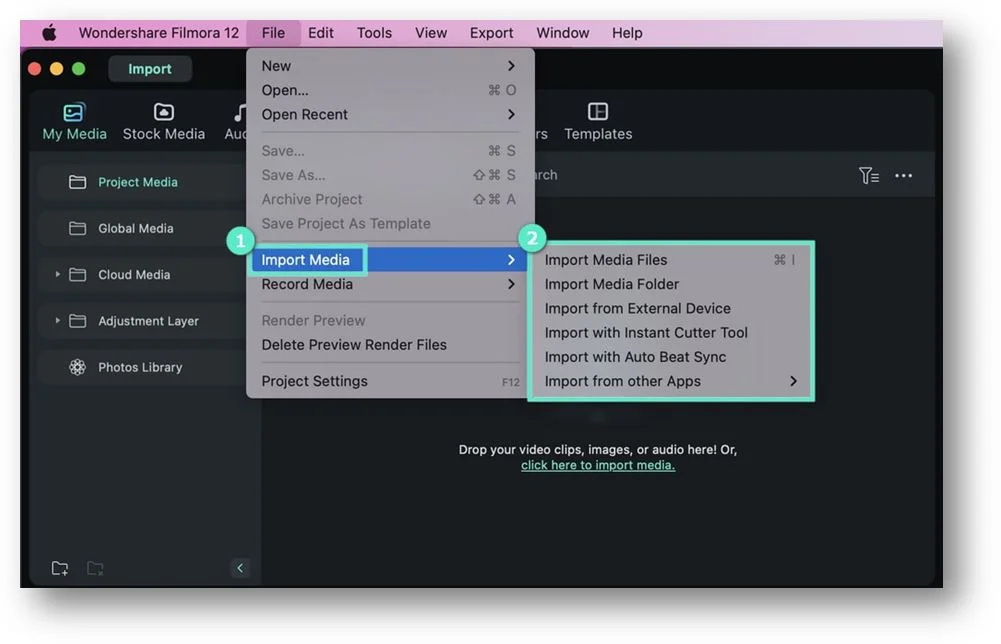Open the Tools menu
This screenshot has width=1001, height=644.
[x=374, y=33]
